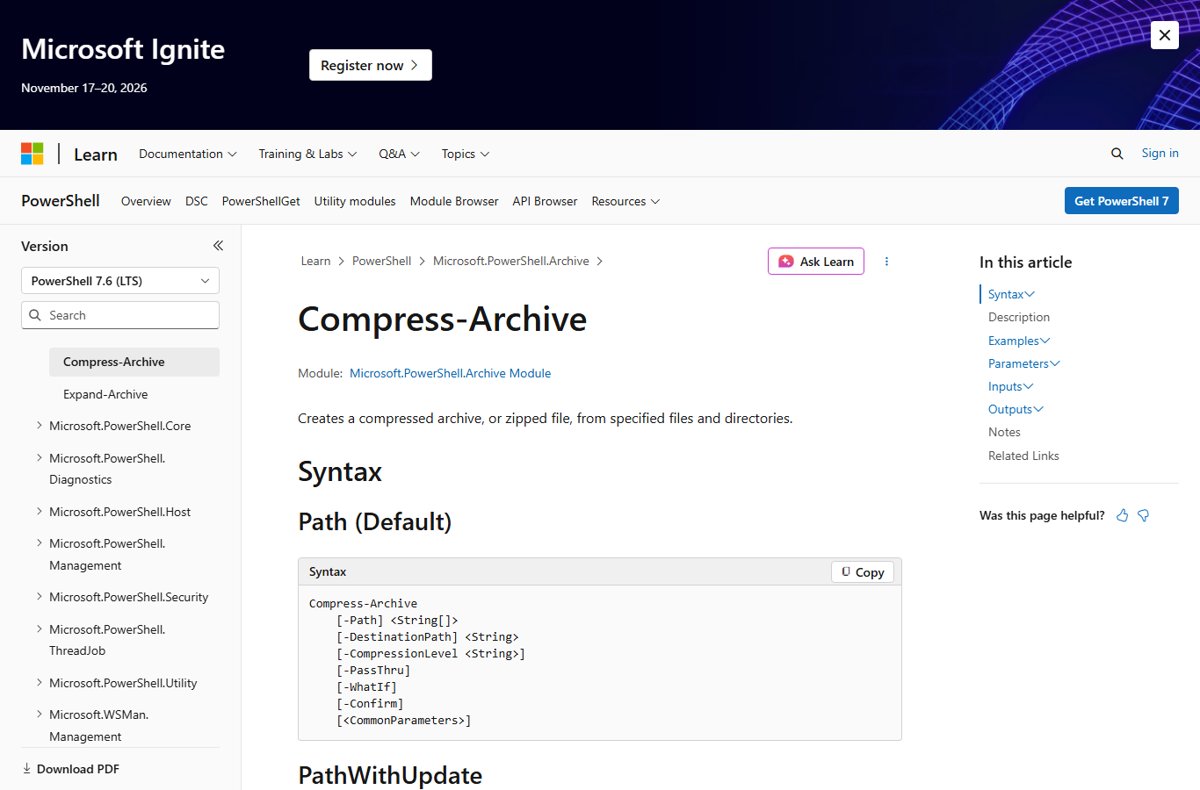Click the Download PDF link

(x=70, y=769)
